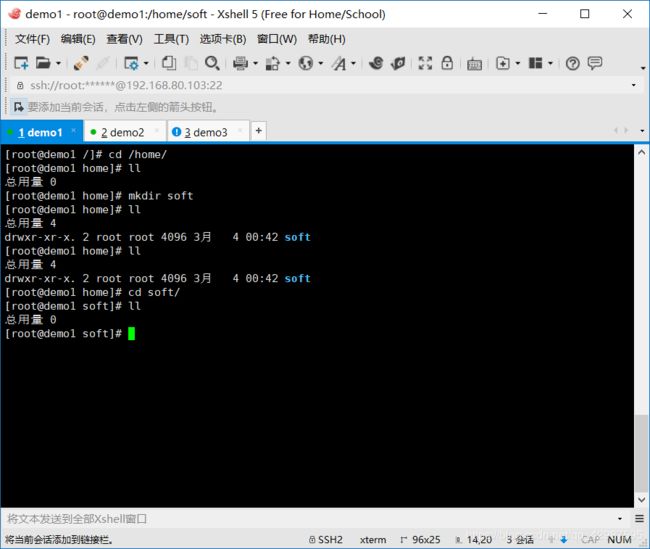Click the ssh address bar field
This screenshot has height=549, width=650.
coord(323,85)
